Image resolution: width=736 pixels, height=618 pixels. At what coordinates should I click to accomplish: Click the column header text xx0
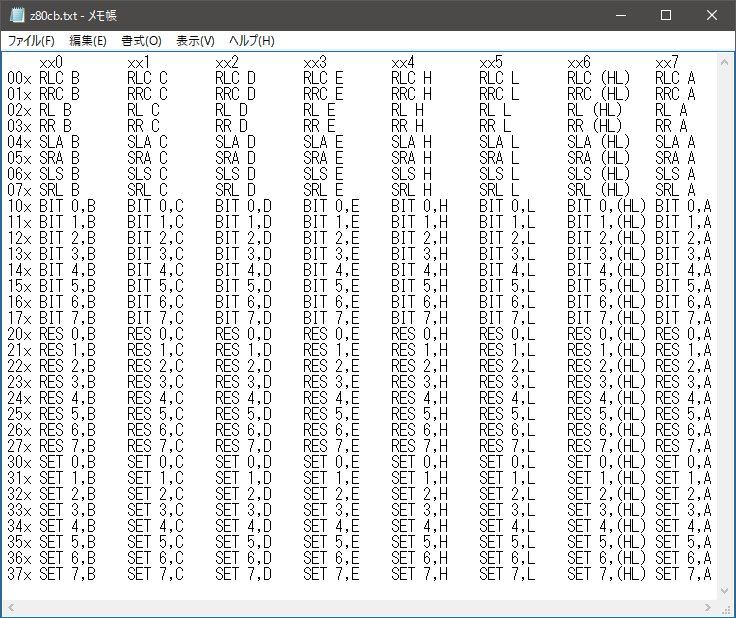(x=51, y=62)
